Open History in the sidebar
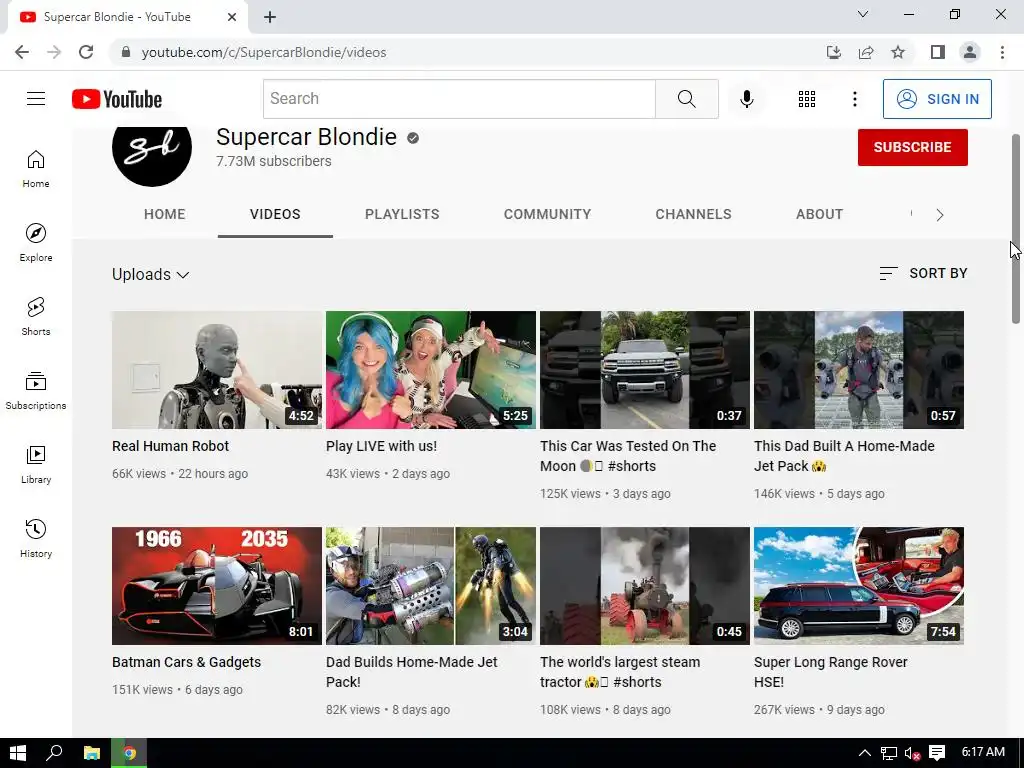 (x=36, y=538)
